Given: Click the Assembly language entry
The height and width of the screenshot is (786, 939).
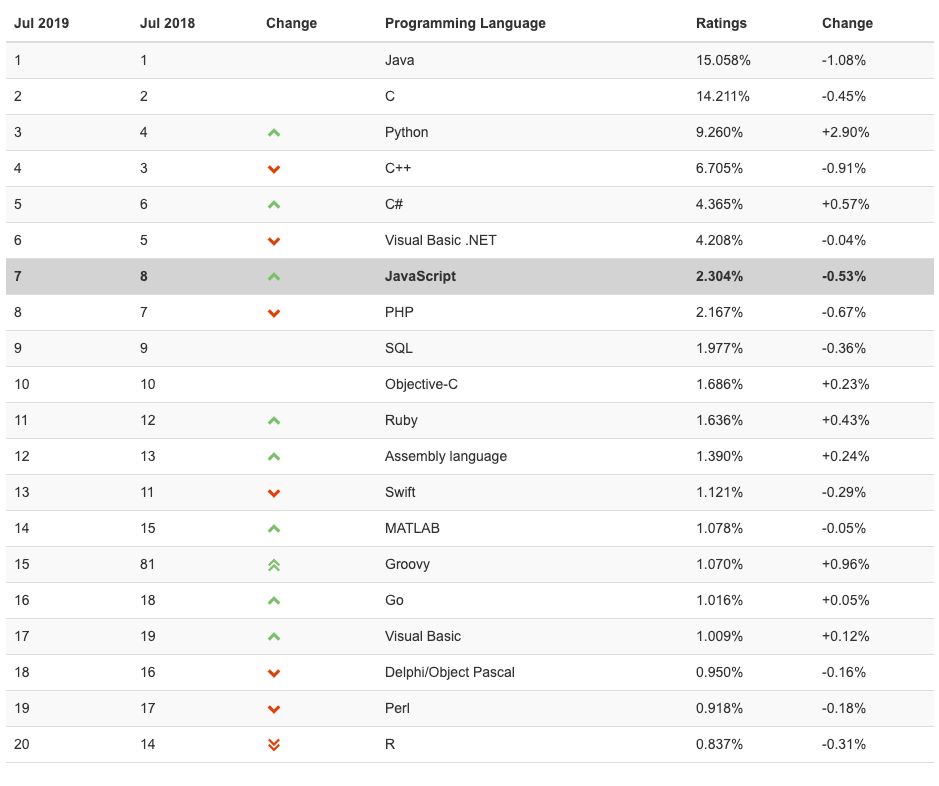Looking at the screenshot, I should (x=445, y=456).
